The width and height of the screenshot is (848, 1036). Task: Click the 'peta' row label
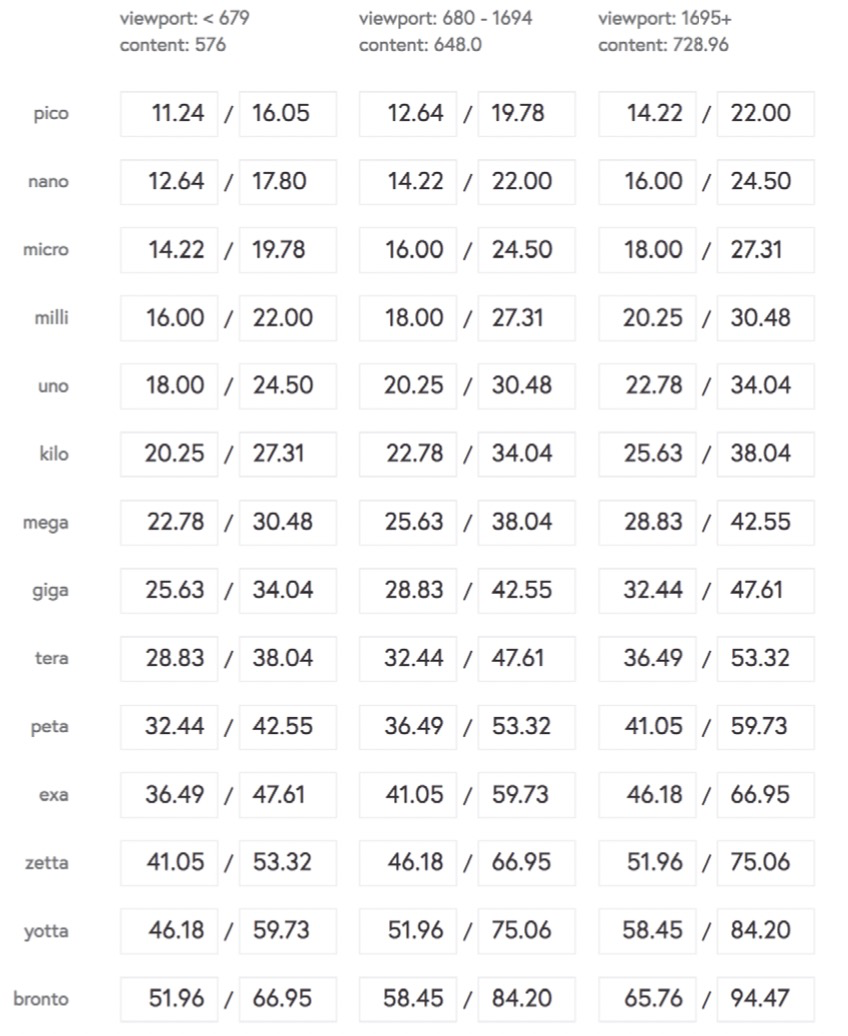[50, 727]
